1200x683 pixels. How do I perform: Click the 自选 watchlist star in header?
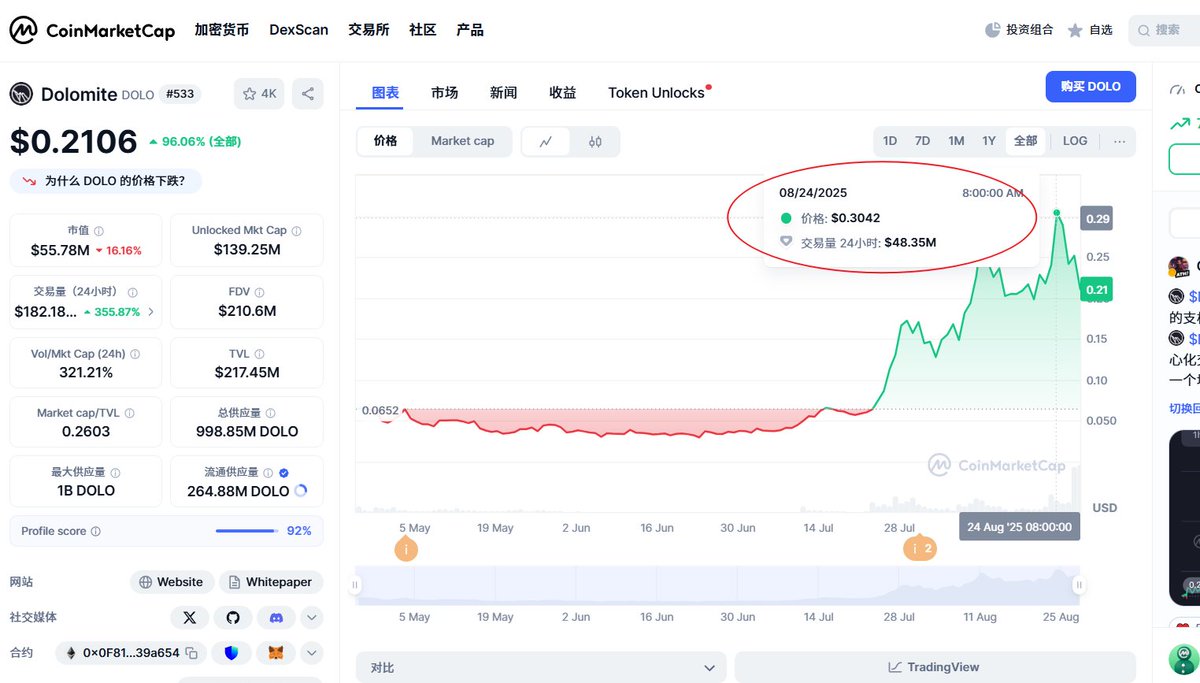click(1075, 30)
